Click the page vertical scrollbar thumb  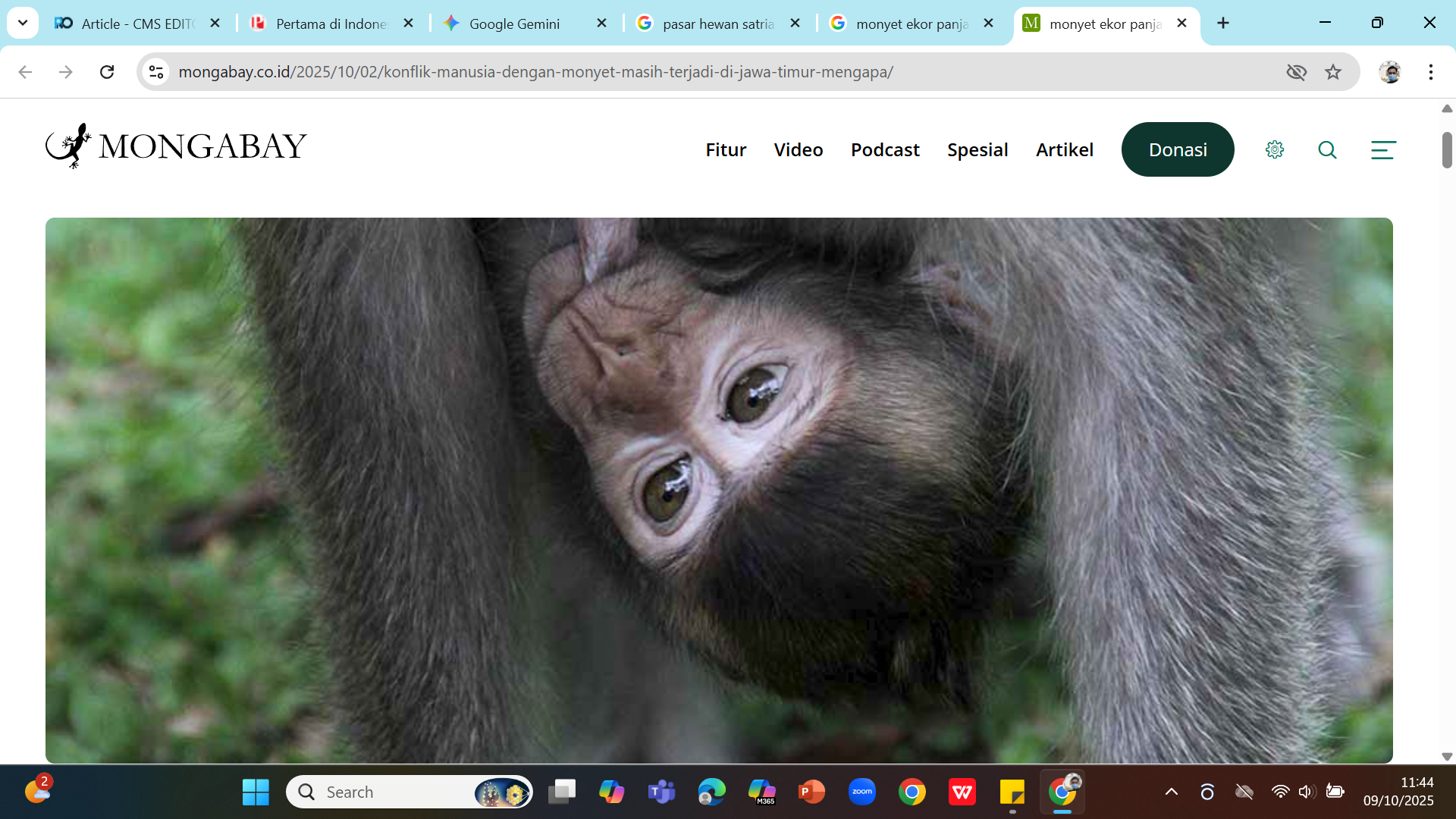(x=1447, y=149)
